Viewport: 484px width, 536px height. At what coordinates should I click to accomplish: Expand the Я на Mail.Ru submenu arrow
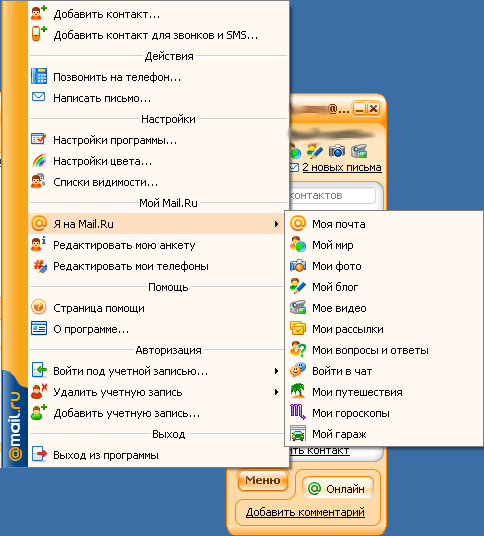[x=276, y=224]
